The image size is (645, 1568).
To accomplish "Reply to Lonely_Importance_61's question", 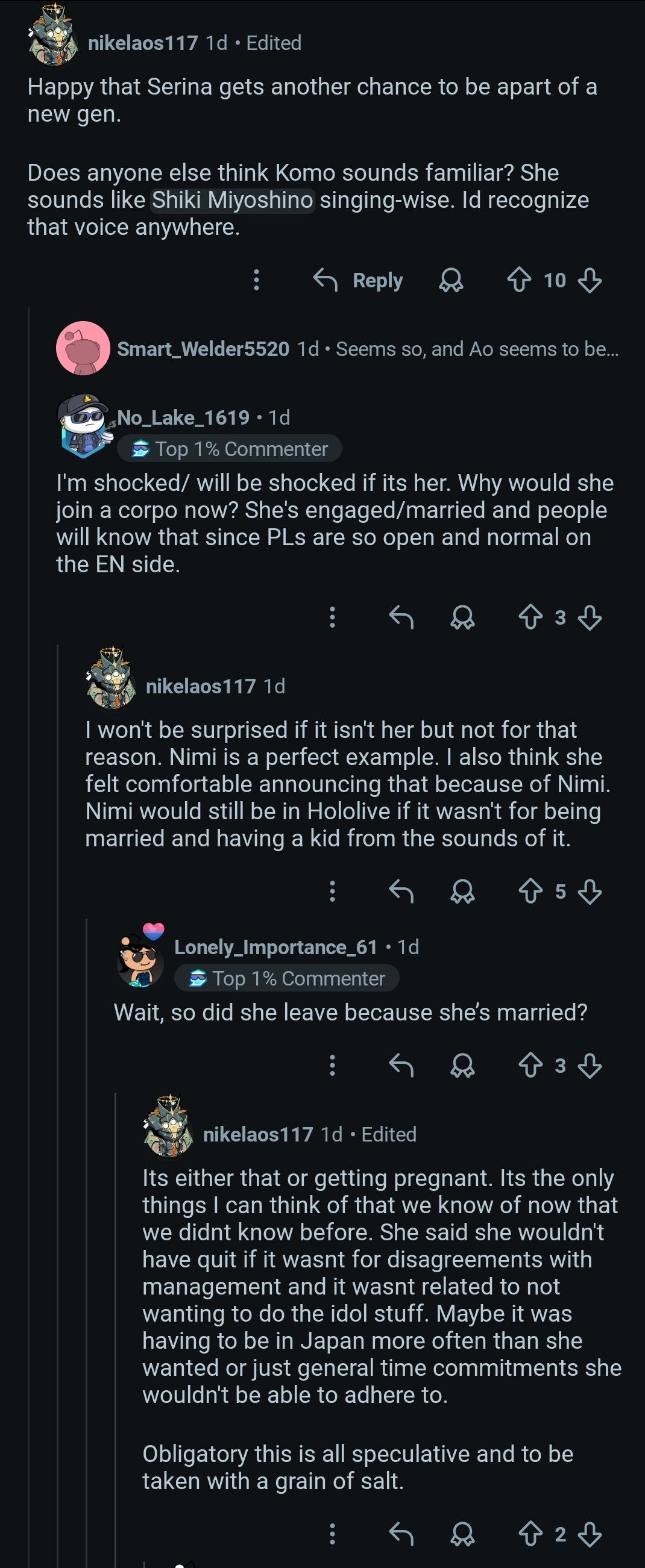I will [x=401, y=1065].
